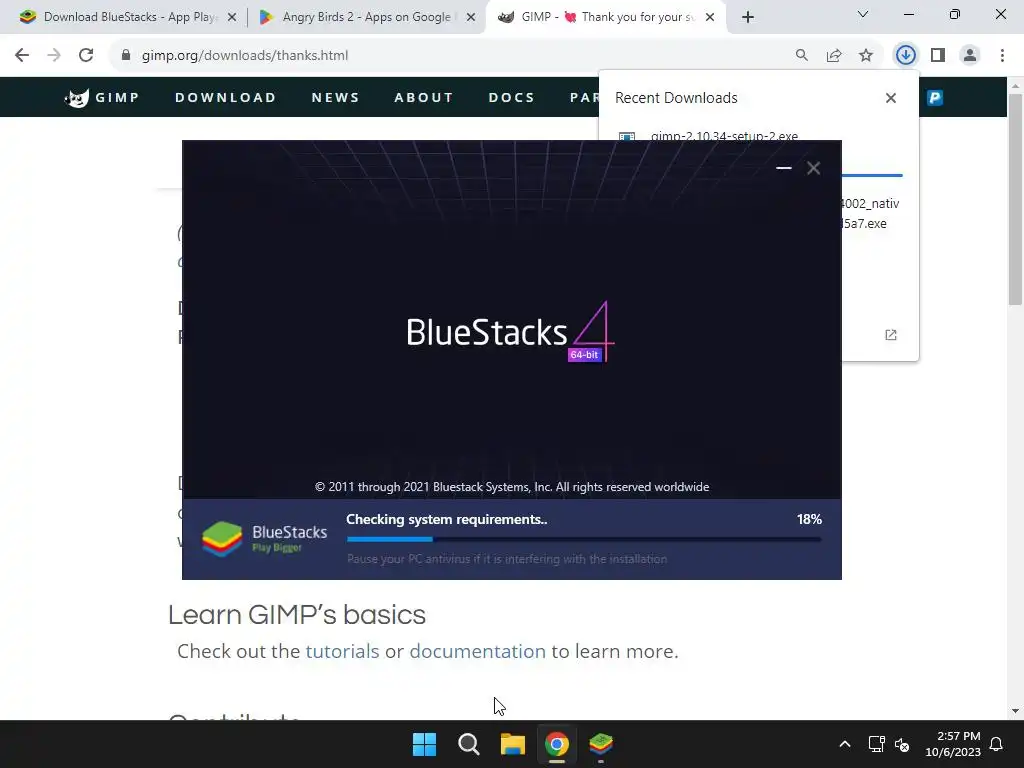Open the Chrome profile avatar
1024x768 pixels.
(970, 56)
